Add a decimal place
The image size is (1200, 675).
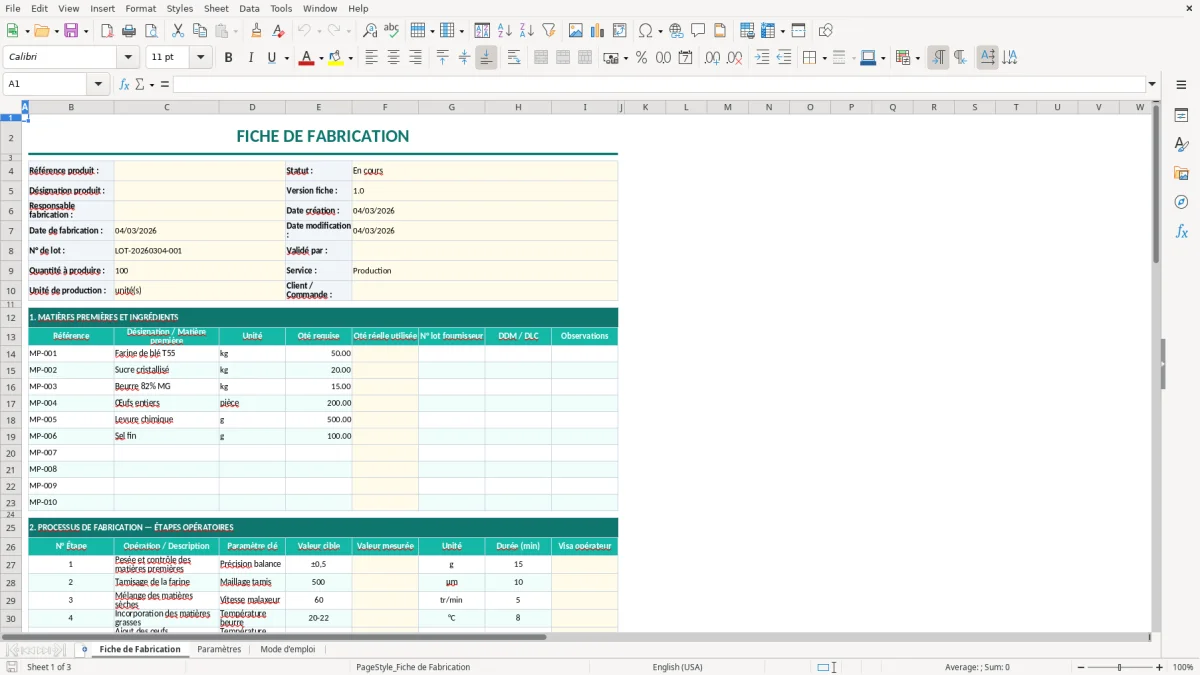[712, 58]
